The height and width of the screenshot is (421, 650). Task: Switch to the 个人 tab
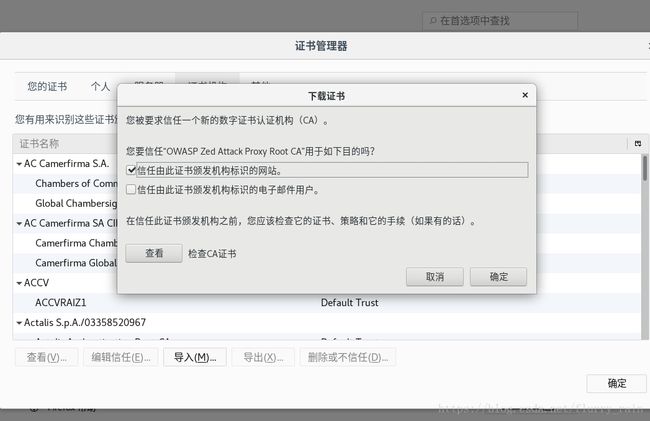click(100, 87)
